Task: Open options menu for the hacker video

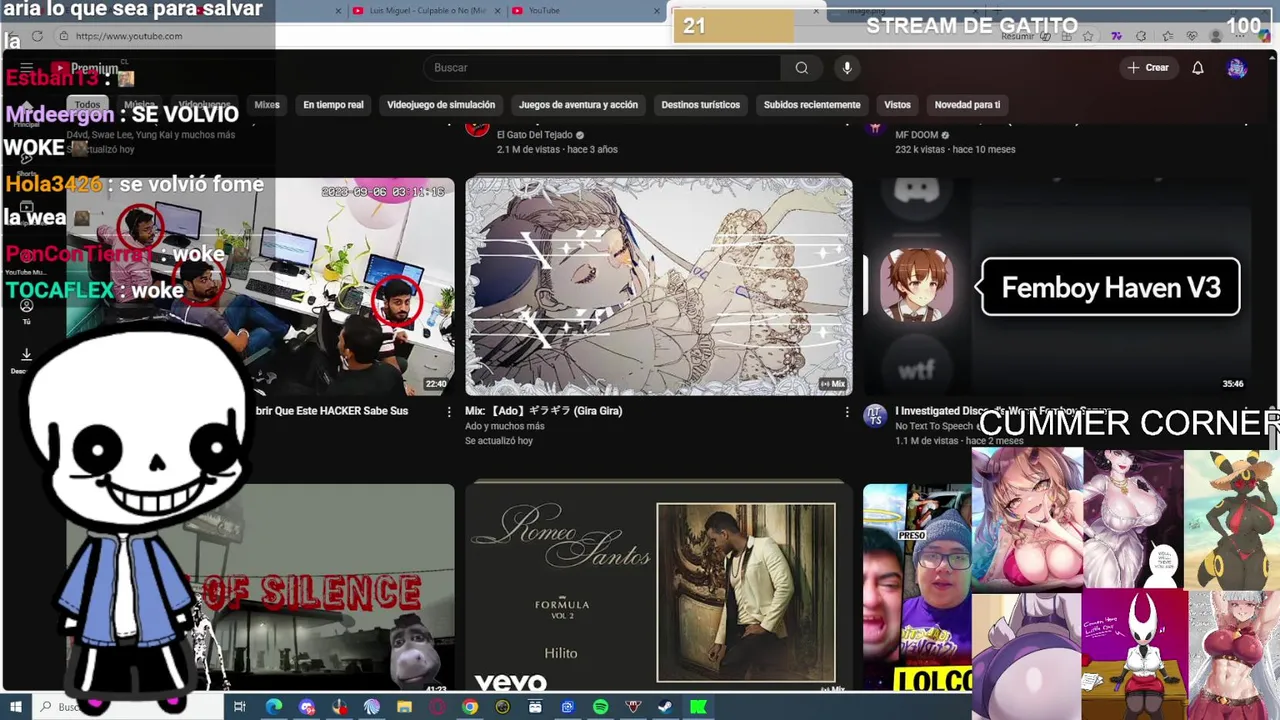Action: click(449, 412)
